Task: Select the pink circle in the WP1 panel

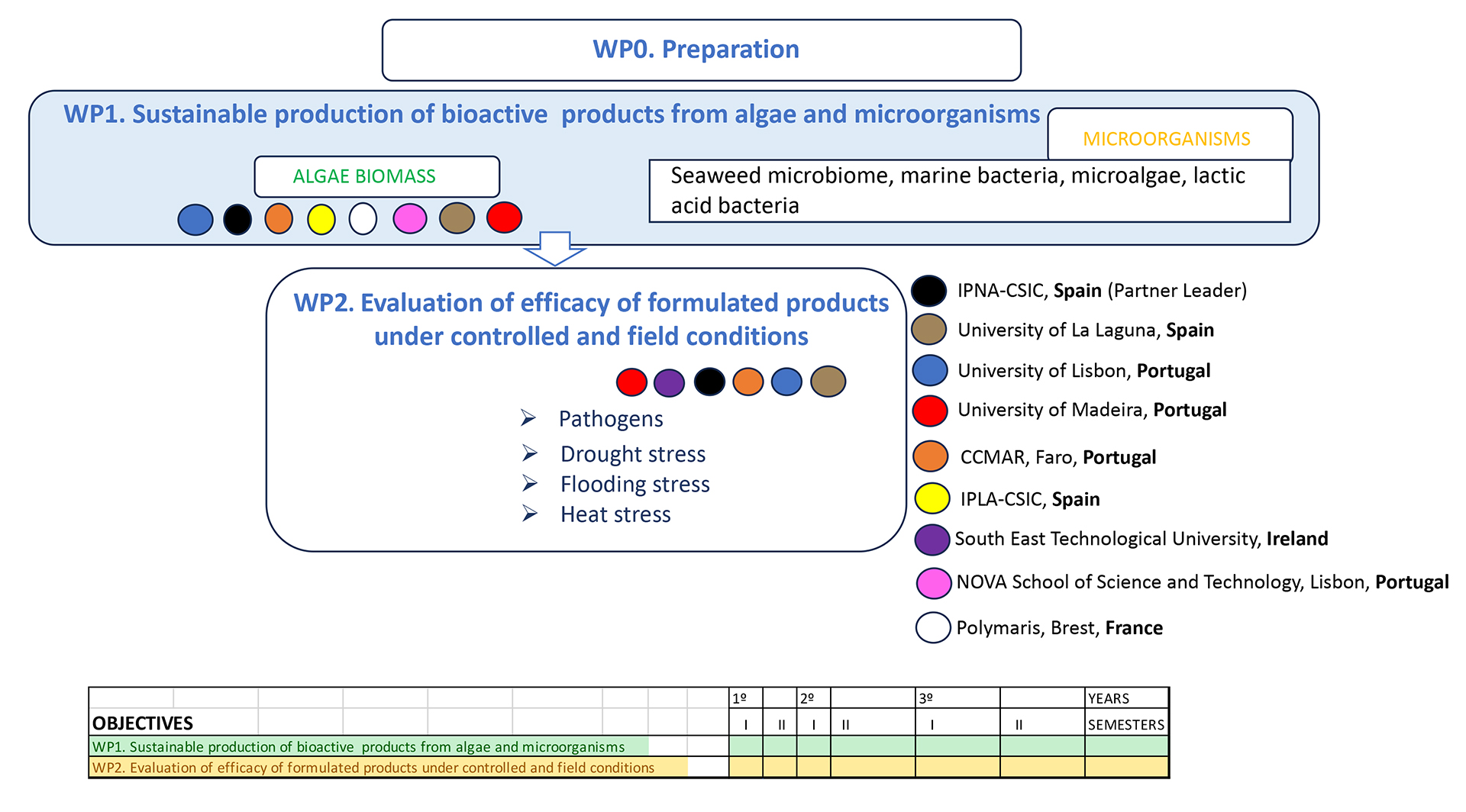Action: tap(409, 219)
